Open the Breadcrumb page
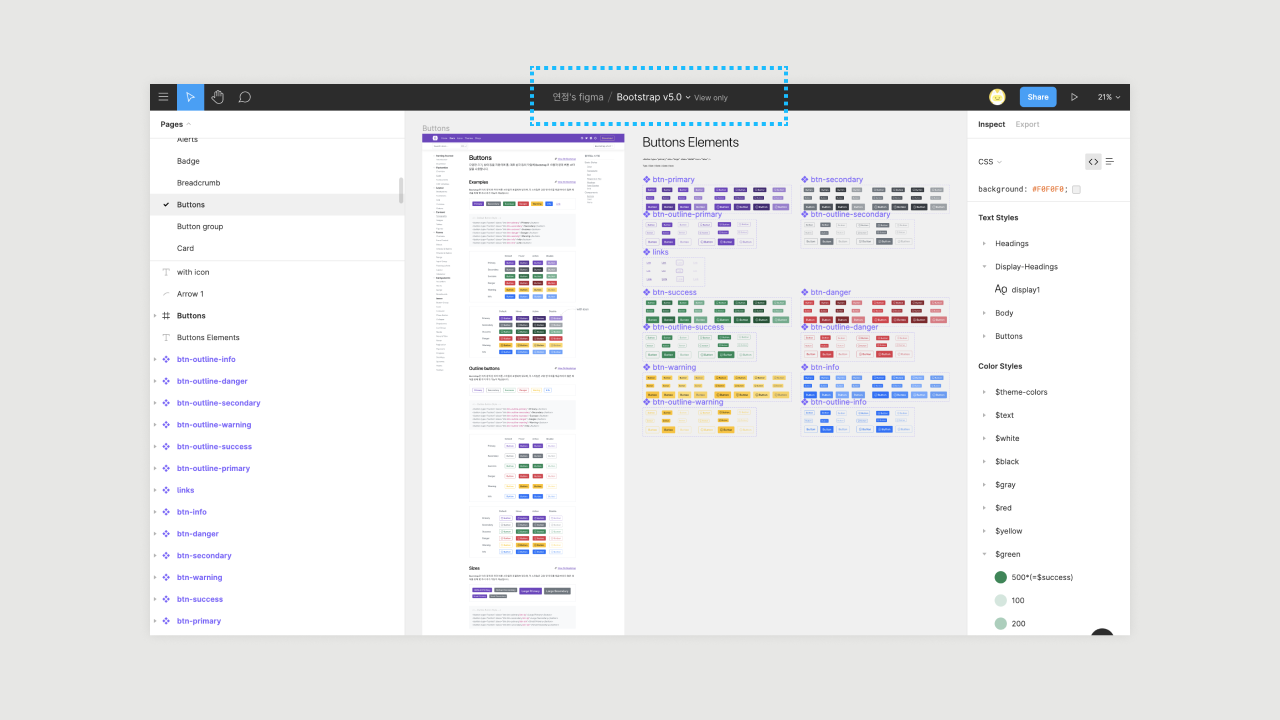The image size is (1280, 720). click(x=198, y=183)
